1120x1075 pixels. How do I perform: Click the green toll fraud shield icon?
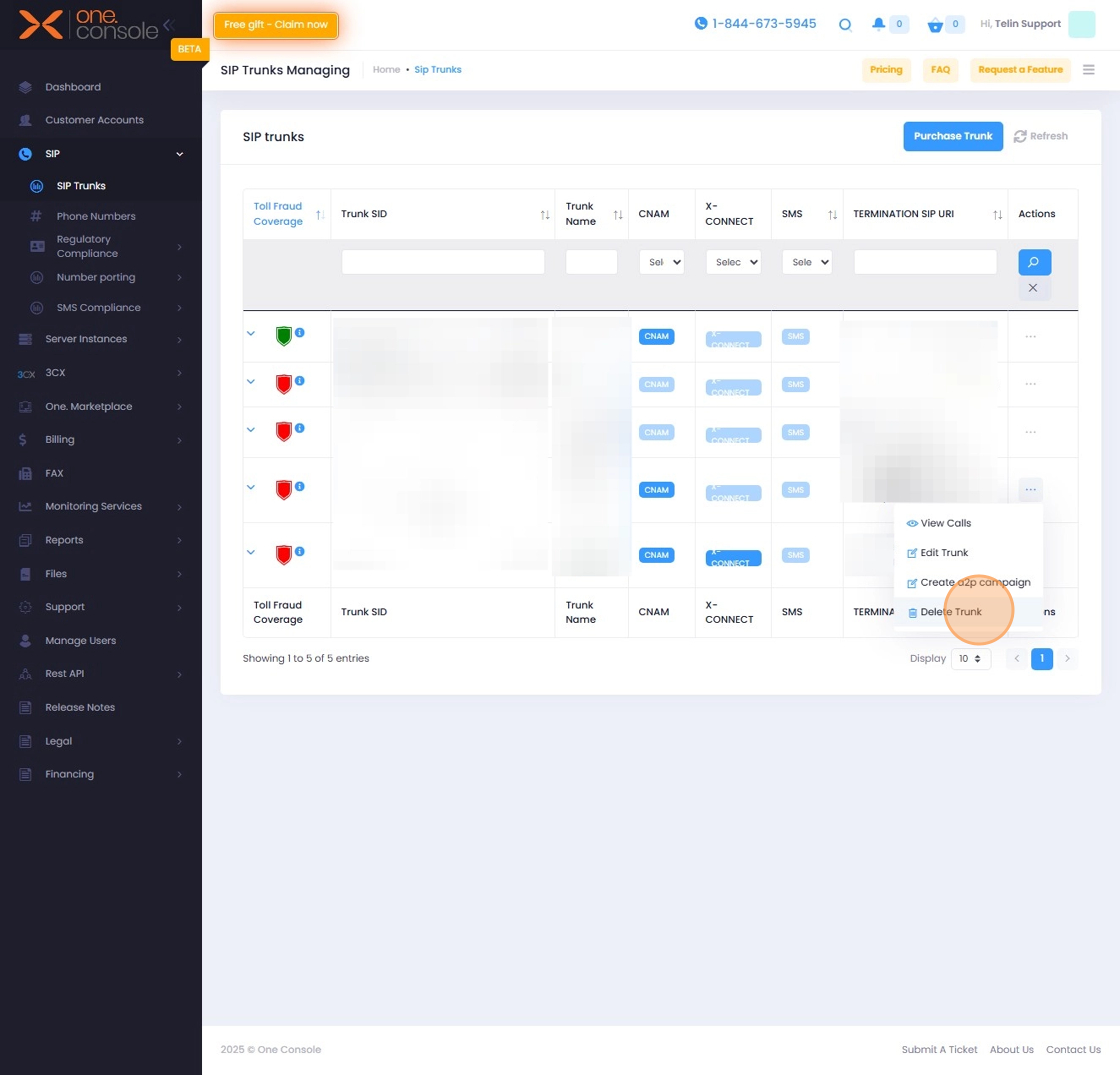284,336
